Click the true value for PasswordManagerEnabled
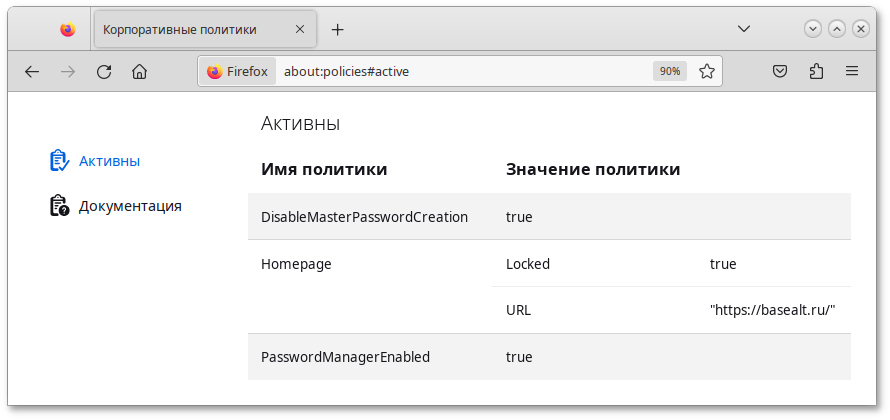Screen dimensions: 890x420 (x=519, y=357)
